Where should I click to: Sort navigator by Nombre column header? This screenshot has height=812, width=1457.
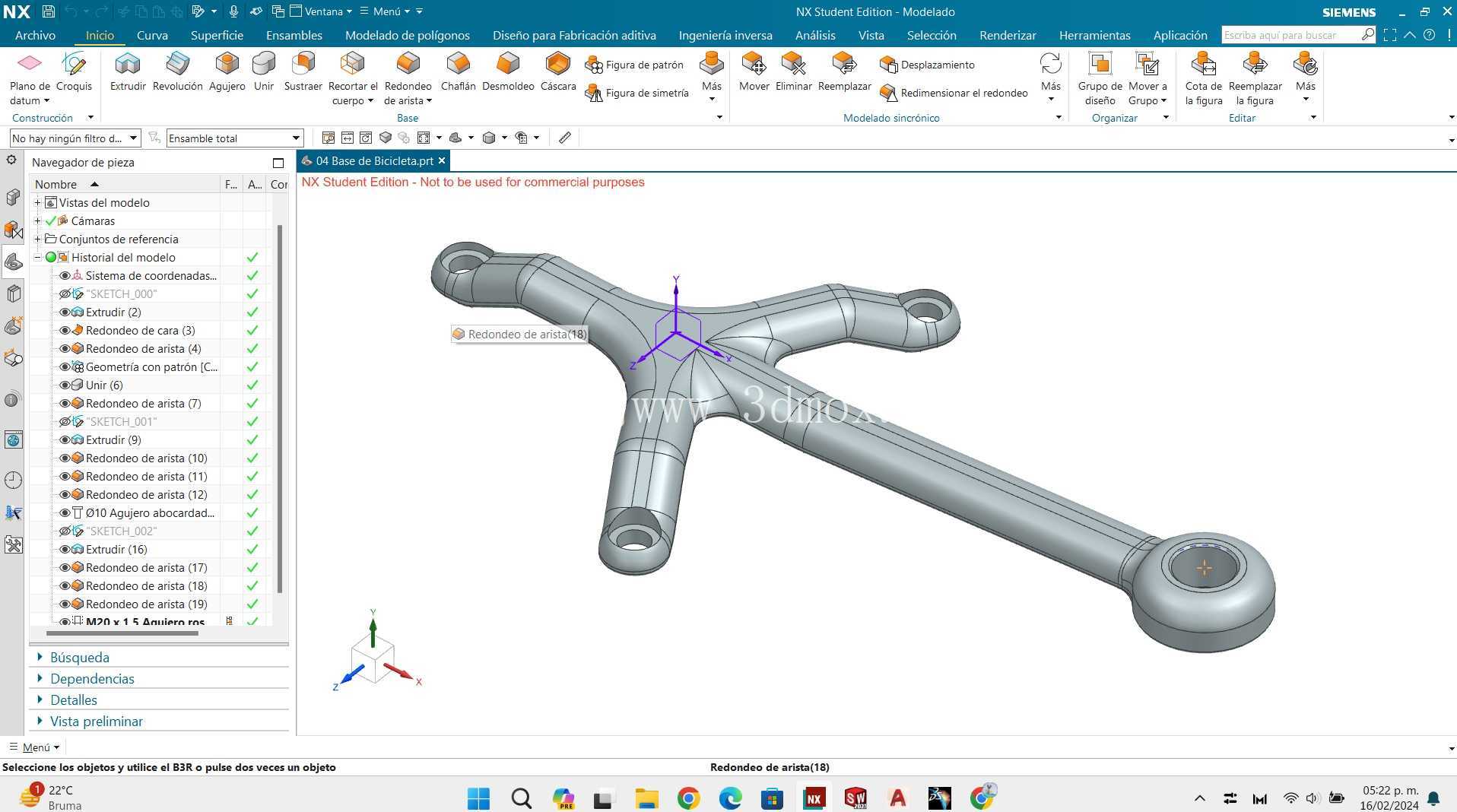point(125,184)
